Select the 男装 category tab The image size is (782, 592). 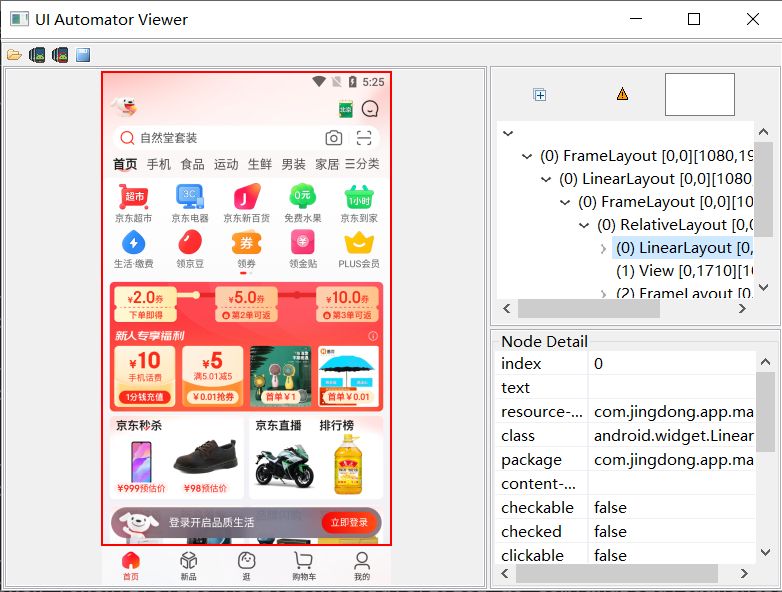pos(293,164)
